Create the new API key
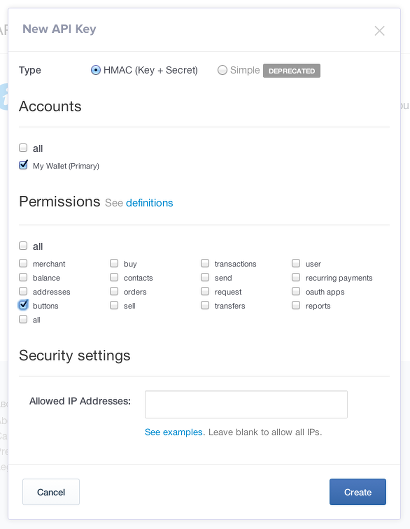Image resolution: width=410 pixels, height=529 pixels. pos(358,492)
